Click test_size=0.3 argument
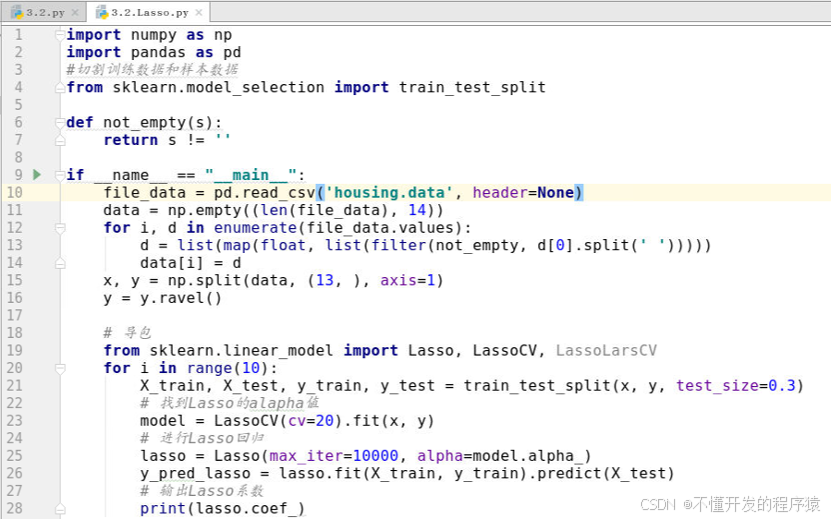 point(735,385)
